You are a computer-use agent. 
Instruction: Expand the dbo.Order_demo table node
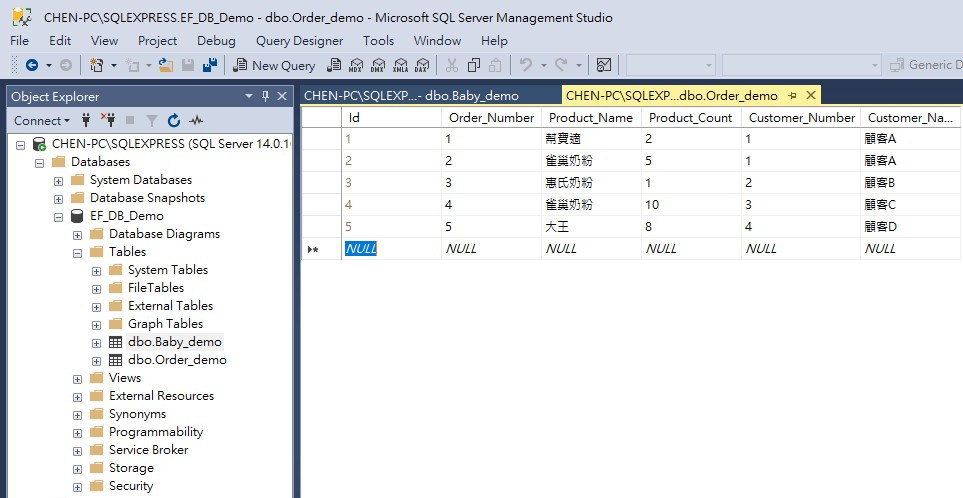tap(96, 360)
